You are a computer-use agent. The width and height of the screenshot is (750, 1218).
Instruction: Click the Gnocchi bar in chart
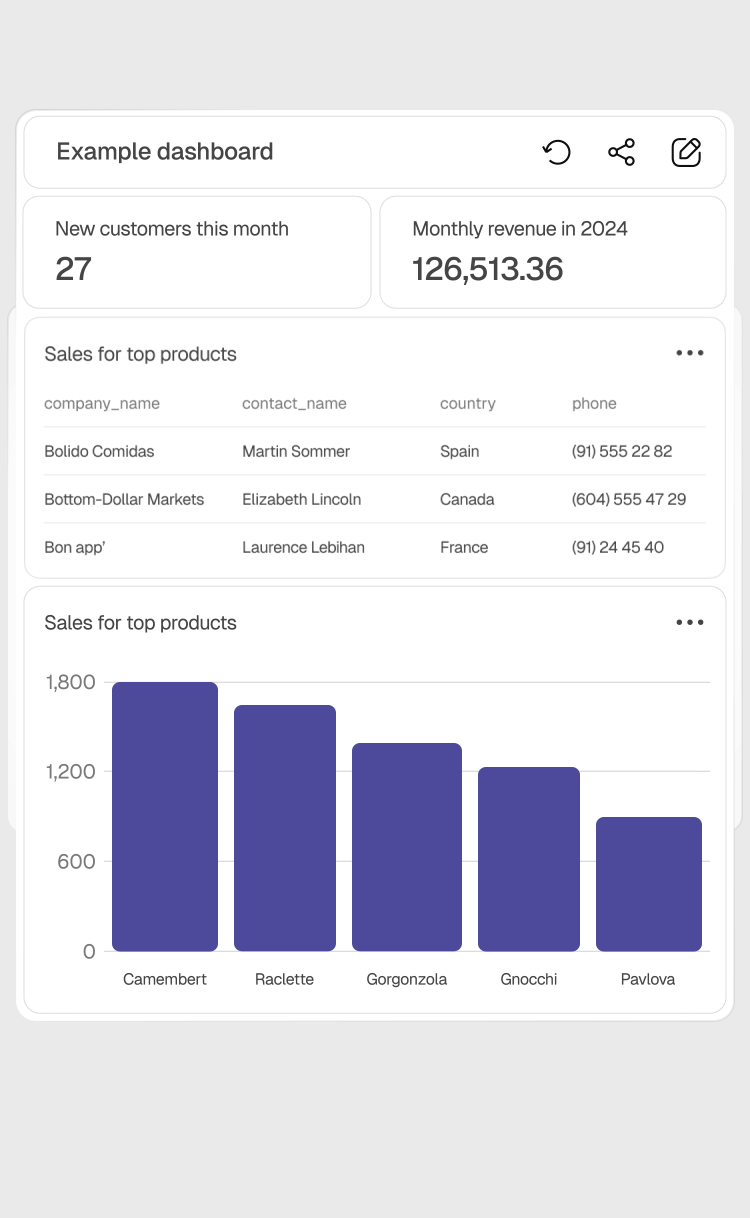pos(529,858)
